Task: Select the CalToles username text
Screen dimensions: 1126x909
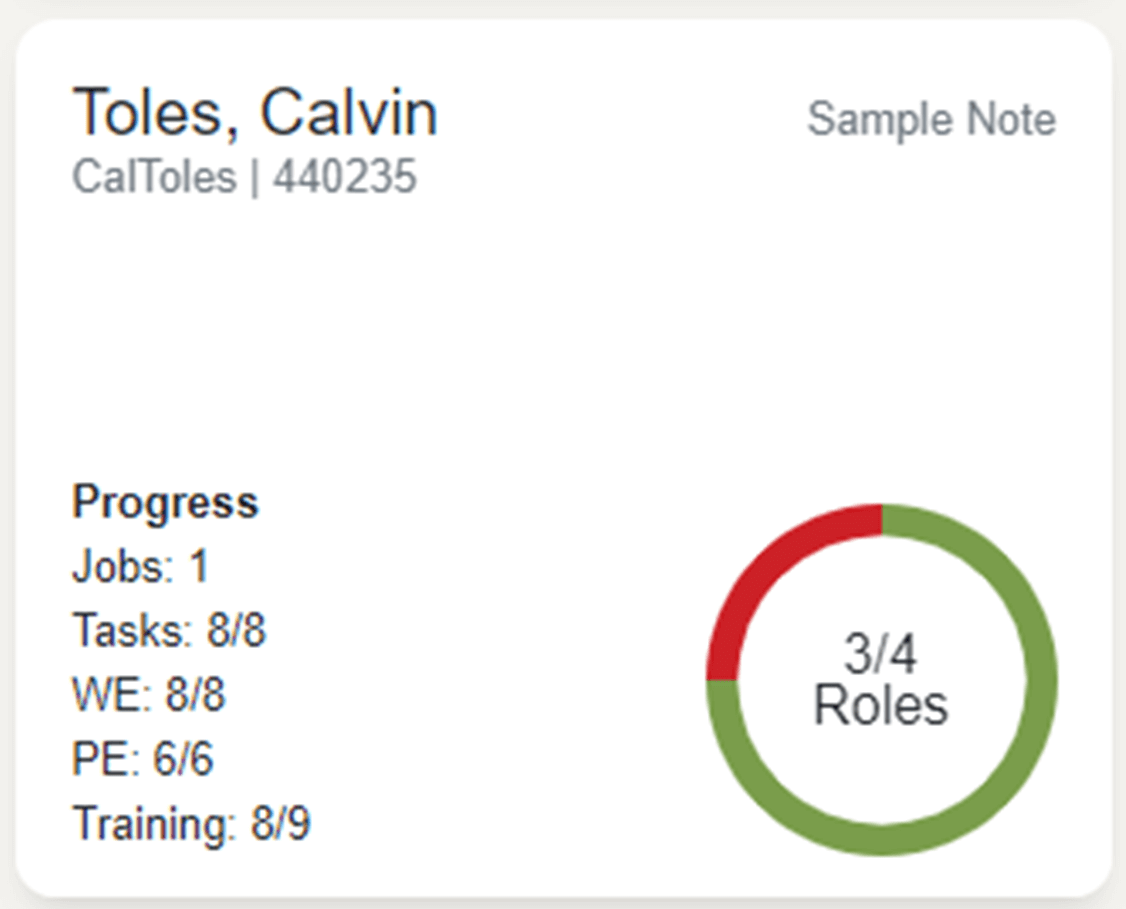Action: [x=154, y=178]
